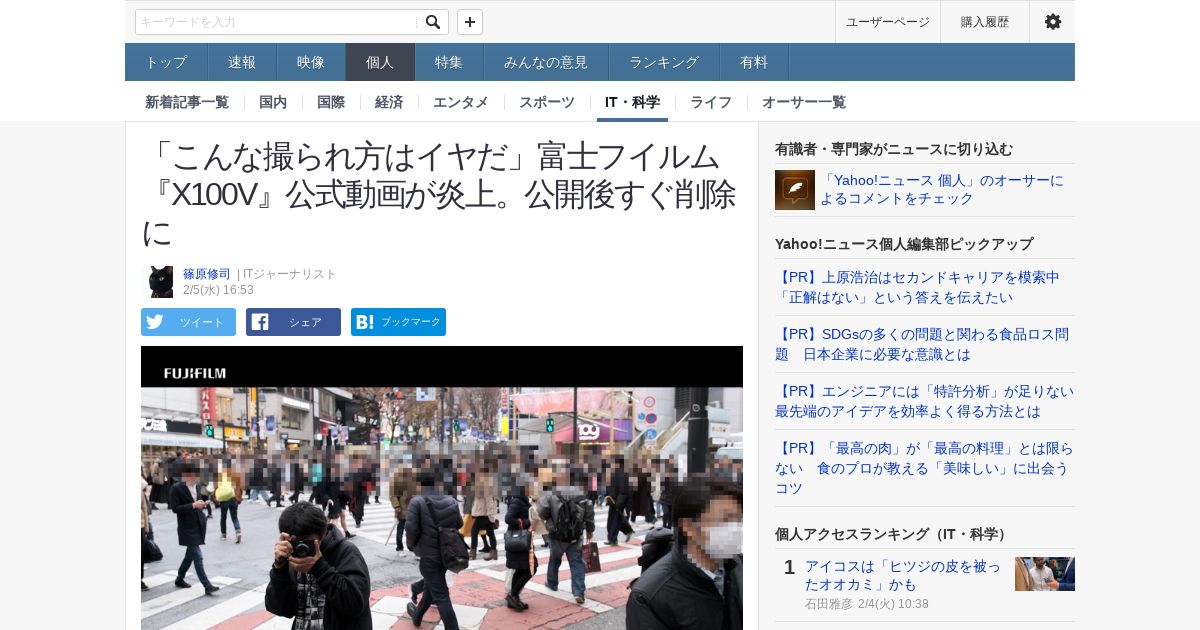Open the 有料 tab
The width and height of the screenshot is (1200, 630).
(x=754, y=62)
